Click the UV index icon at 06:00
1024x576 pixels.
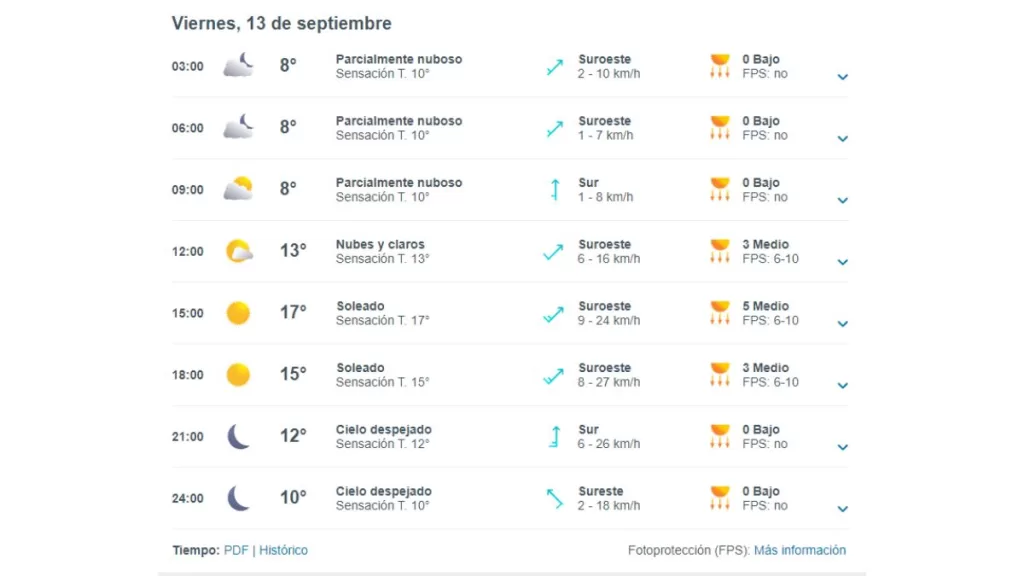[x=719, y=128]
